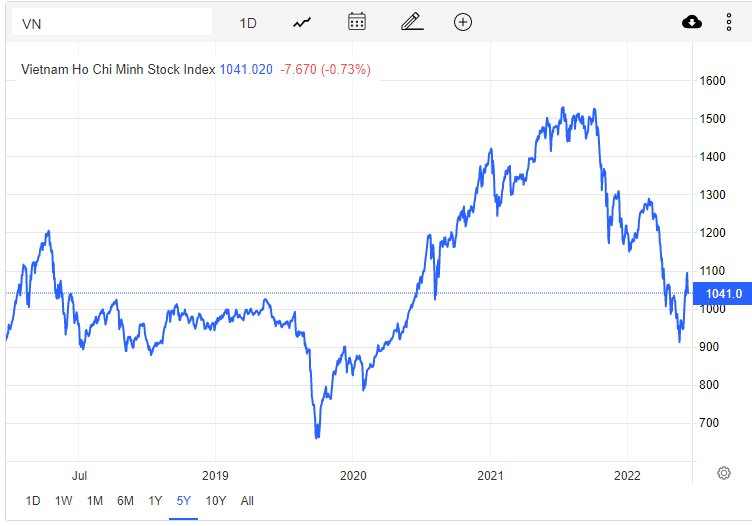Switch to the 1W time range
The image size is (752, 526).
tap(63, 501)
